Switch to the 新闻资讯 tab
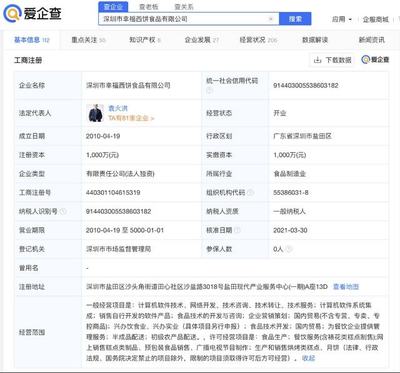This screenshot has width=400, height=373. pyautogui.click(x=371, y=40)
